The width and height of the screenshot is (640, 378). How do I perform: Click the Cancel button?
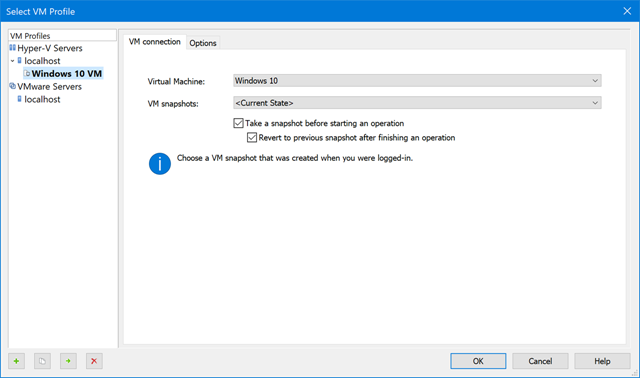tap(540, 361)
